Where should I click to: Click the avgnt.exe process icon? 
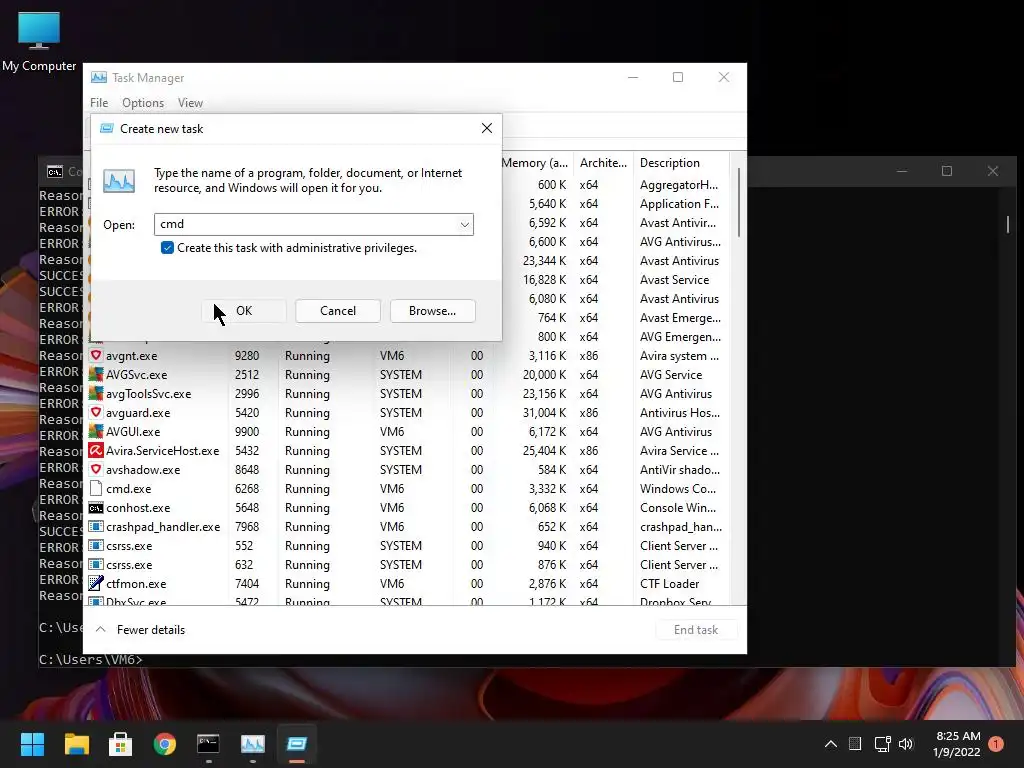tap(96, 356)
